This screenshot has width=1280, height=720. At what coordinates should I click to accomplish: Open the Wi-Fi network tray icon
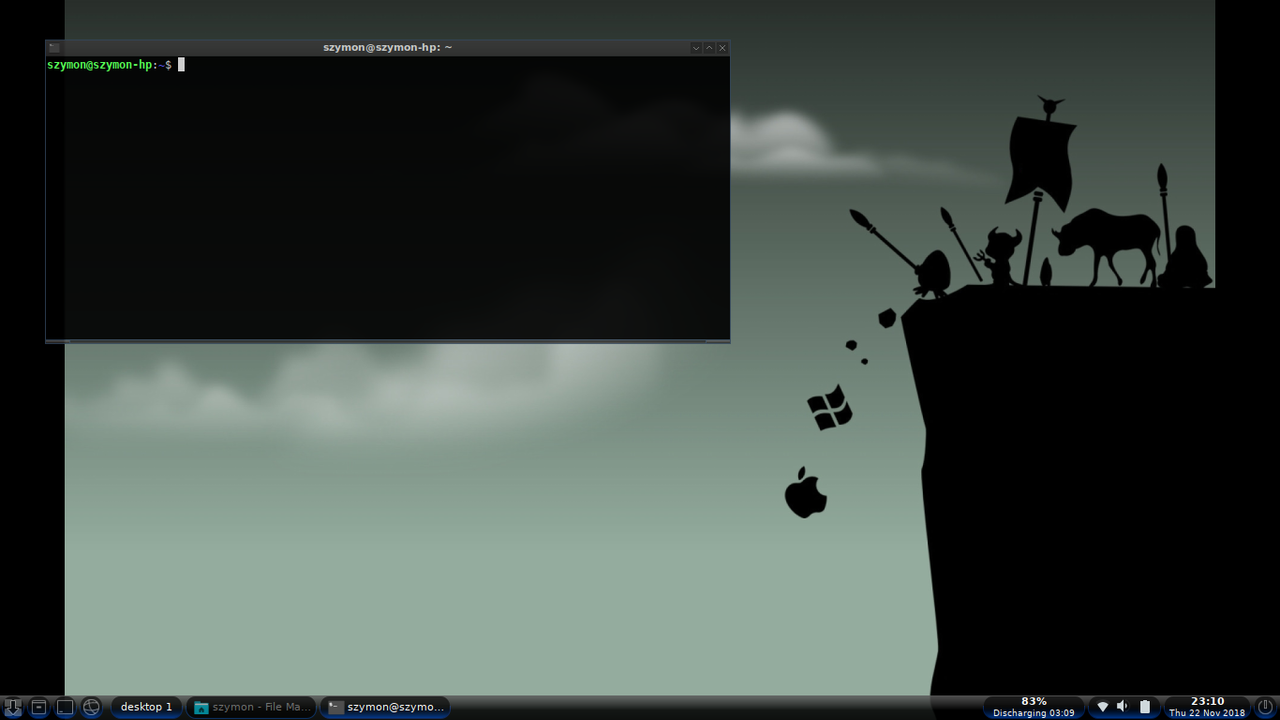point(1103,707)
